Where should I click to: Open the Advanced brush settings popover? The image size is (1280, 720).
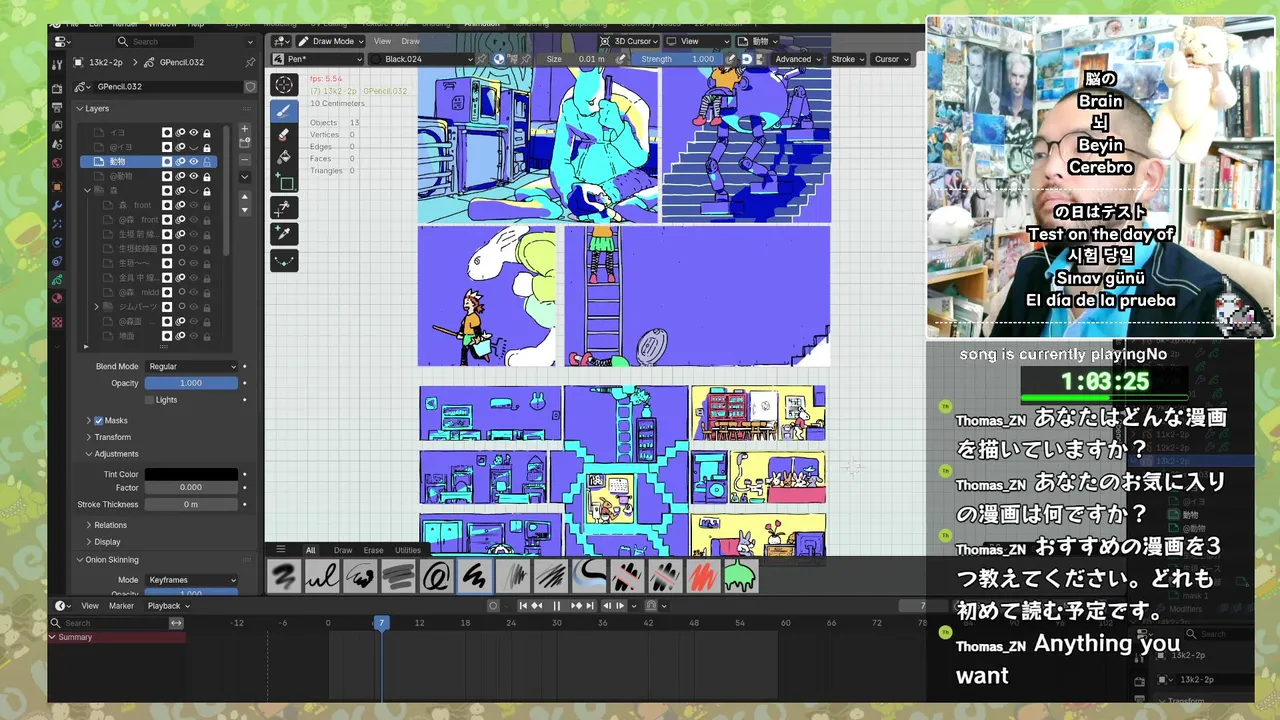point(798,59)
